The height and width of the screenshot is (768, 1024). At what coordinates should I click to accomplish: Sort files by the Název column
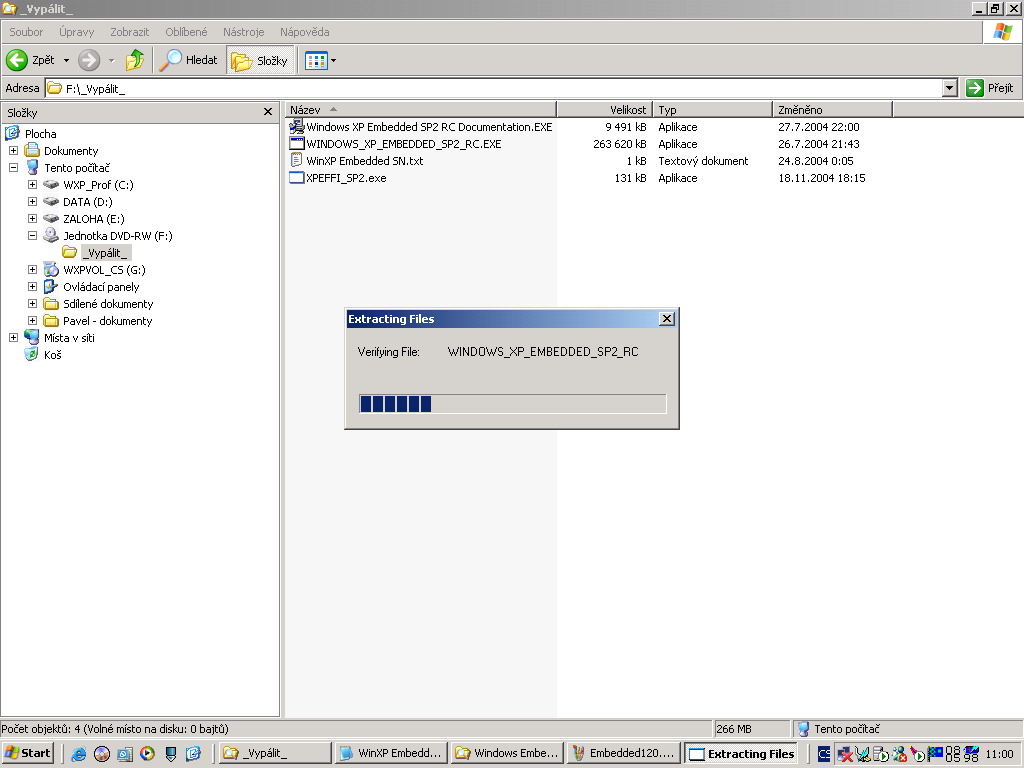[421, 110]
